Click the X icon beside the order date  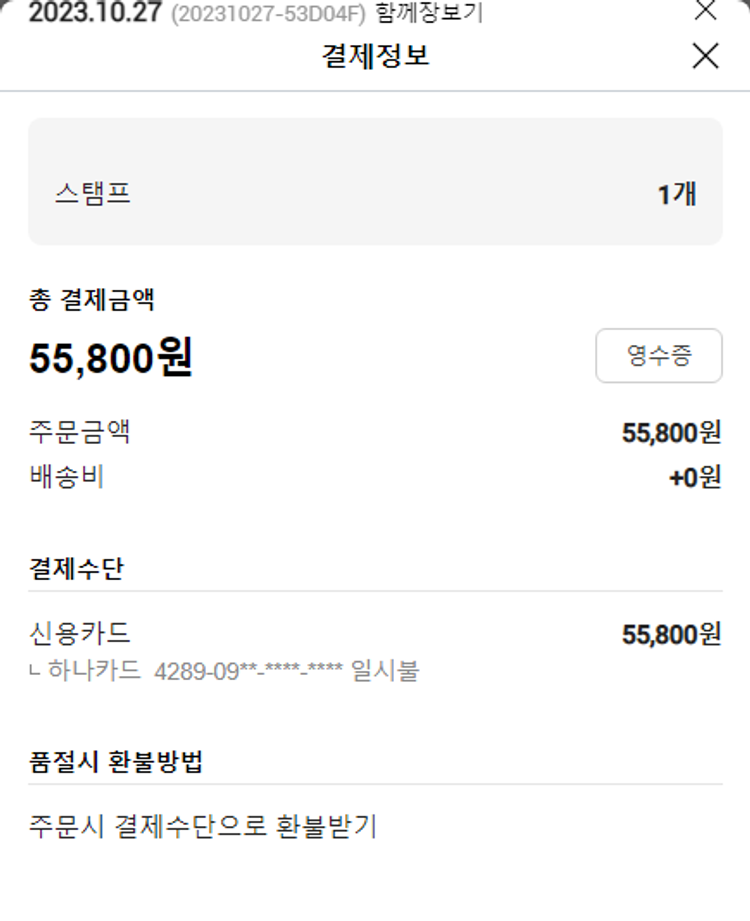click(705, 10)
